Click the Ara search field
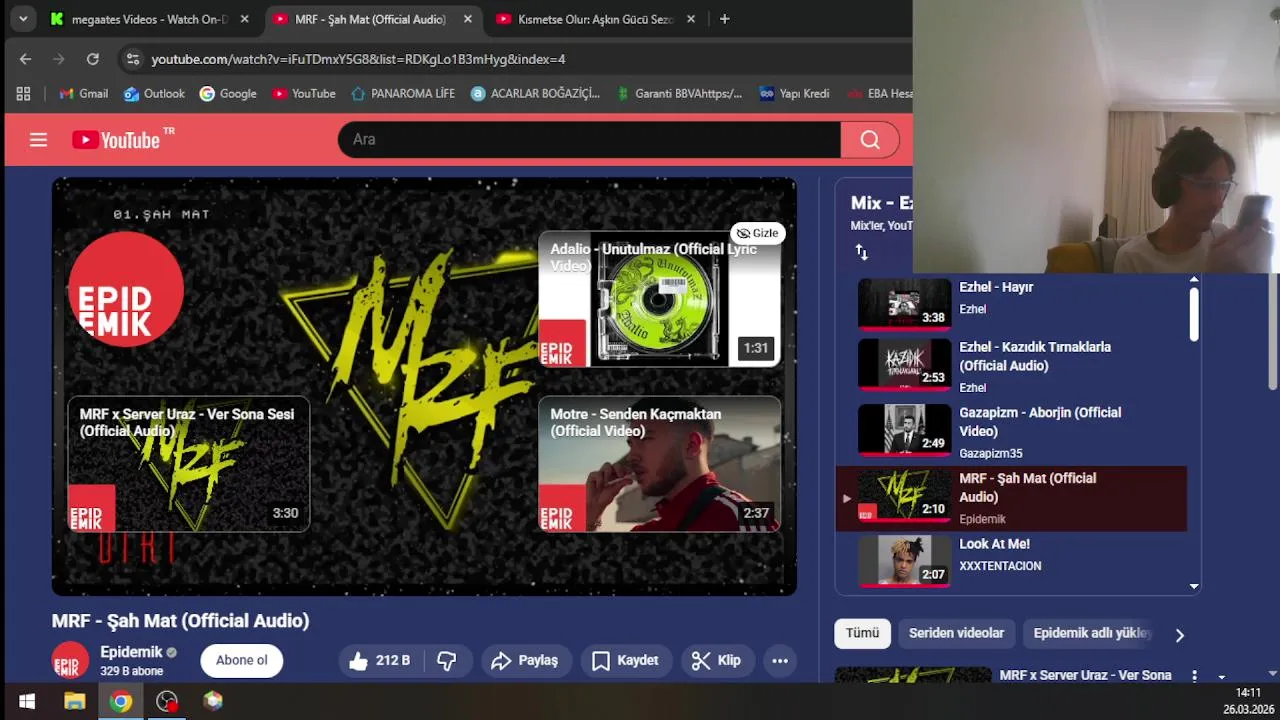 [589, 140]
